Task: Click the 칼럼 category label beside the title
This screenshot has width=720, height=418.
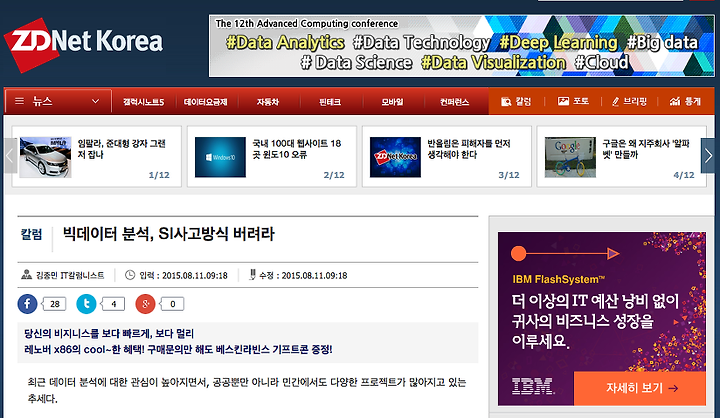Action: (x=31, y=234)
